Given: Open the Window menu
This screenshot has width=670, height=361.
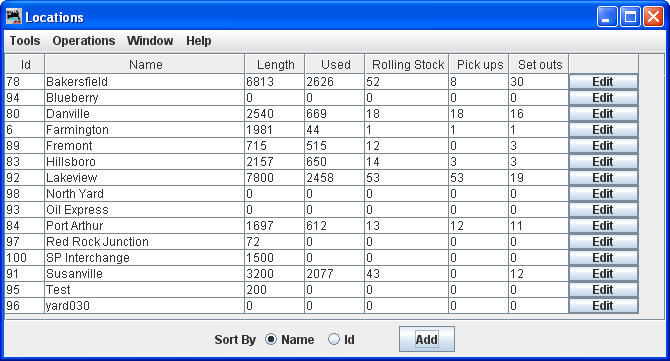Looking at the screenshot, I should 150,41.
